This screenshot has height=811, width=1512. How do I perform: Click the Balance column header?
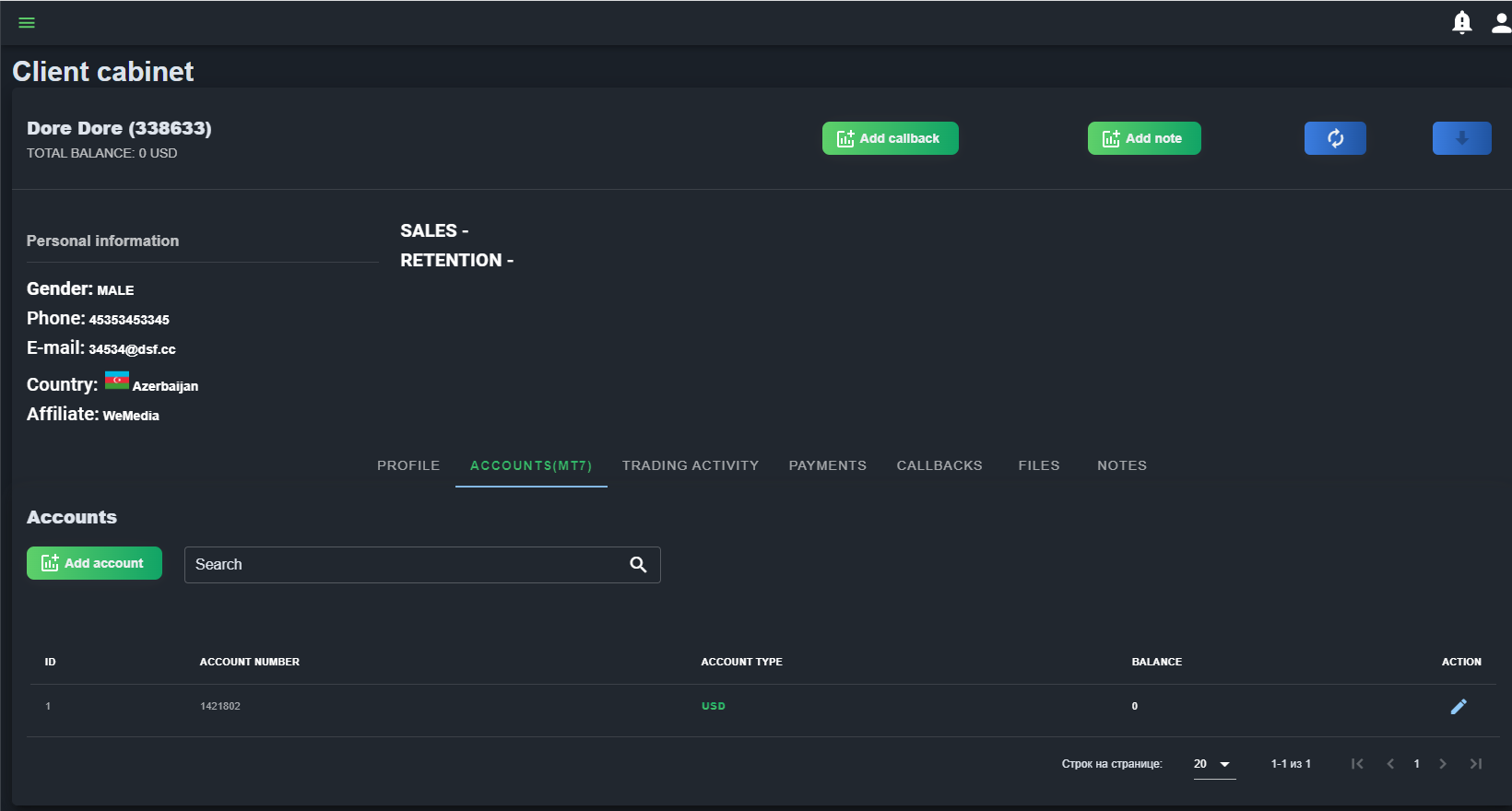(x=1157, y=662)
